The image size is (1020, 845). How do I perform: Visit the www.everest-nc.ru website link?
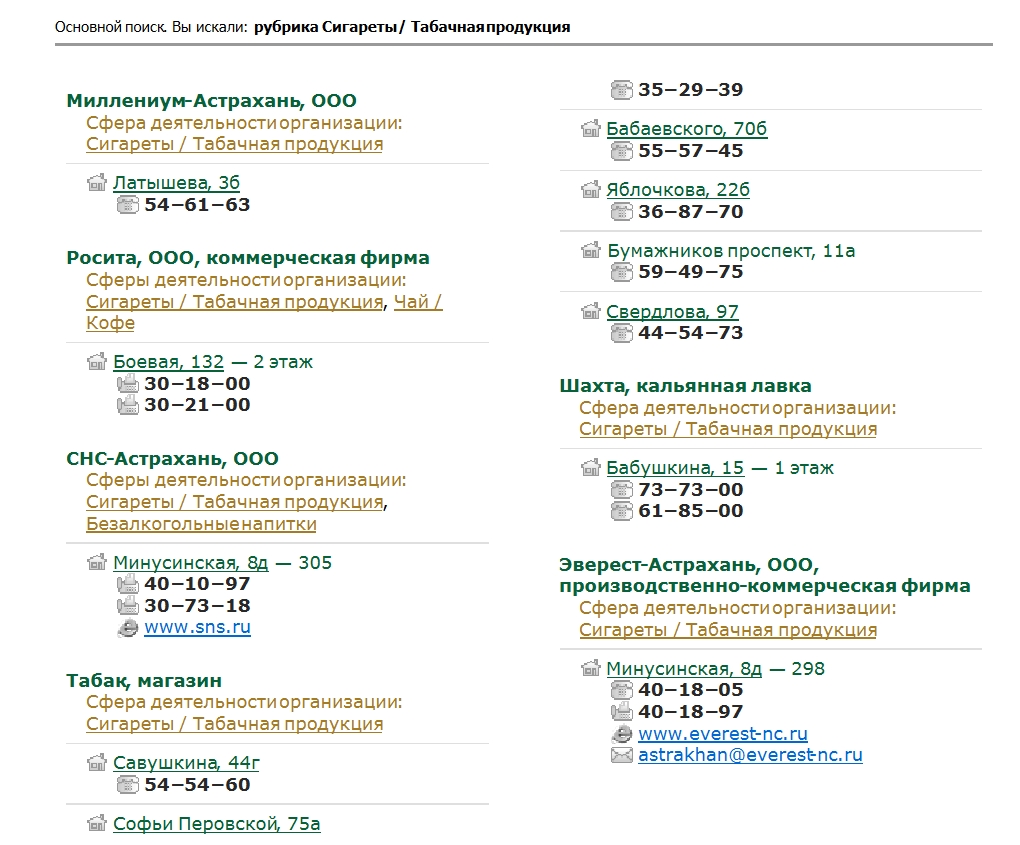coord(723,734)
